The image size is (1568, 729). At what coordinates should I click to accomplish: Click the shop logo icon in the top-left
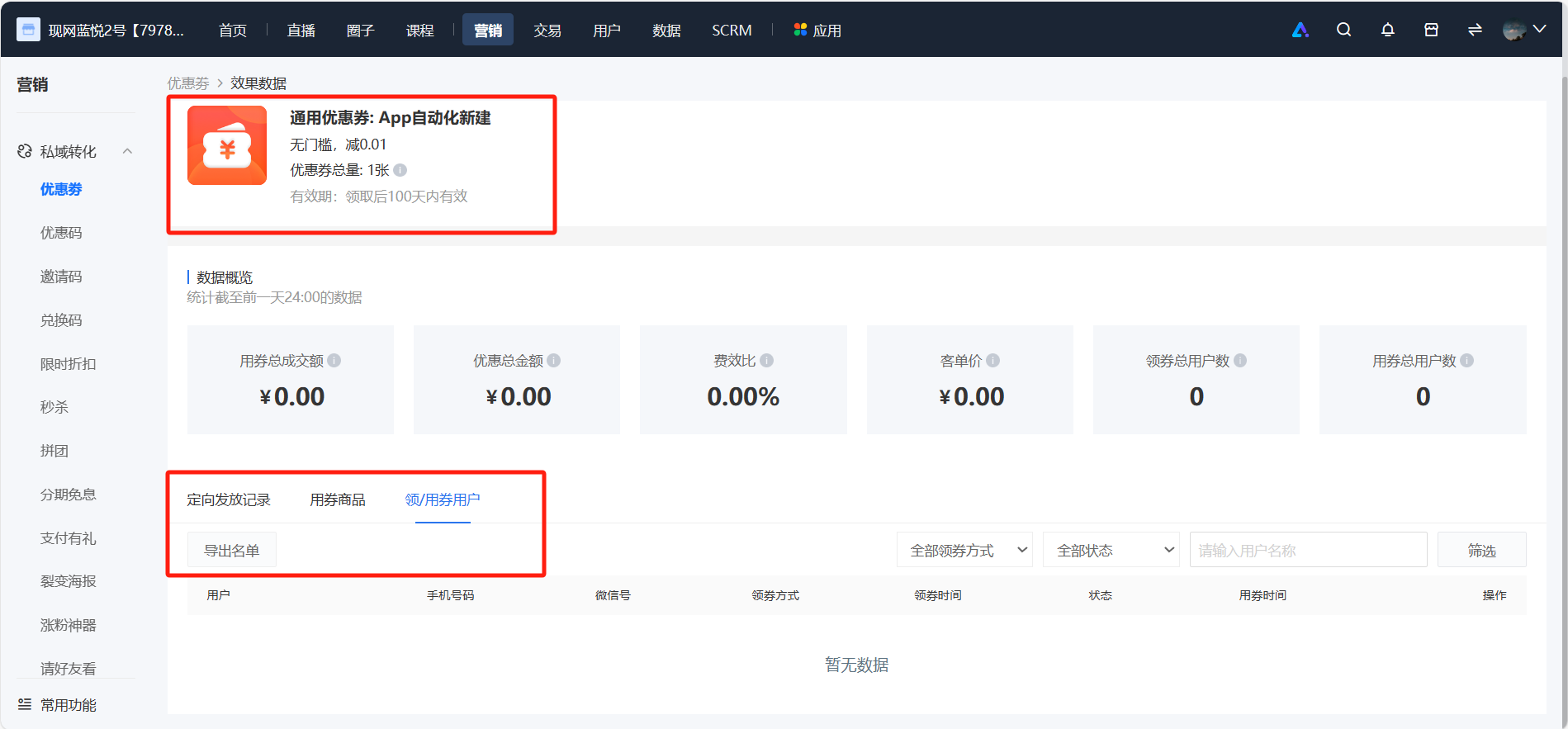(28, 31)
